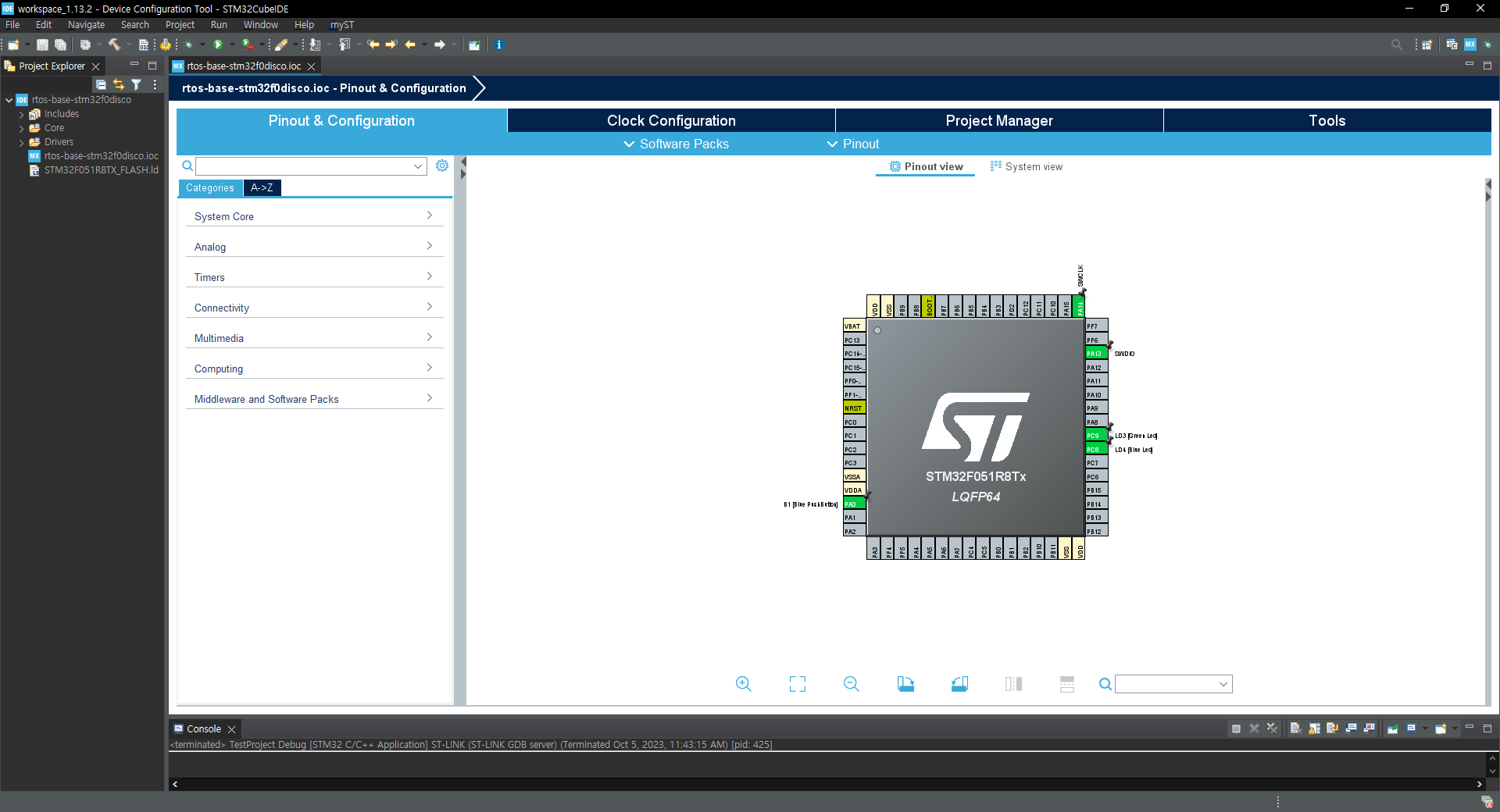Click the Back navigation arrow in toolbar
Viewport: 1500px width, 812px height.
point(410,45)
